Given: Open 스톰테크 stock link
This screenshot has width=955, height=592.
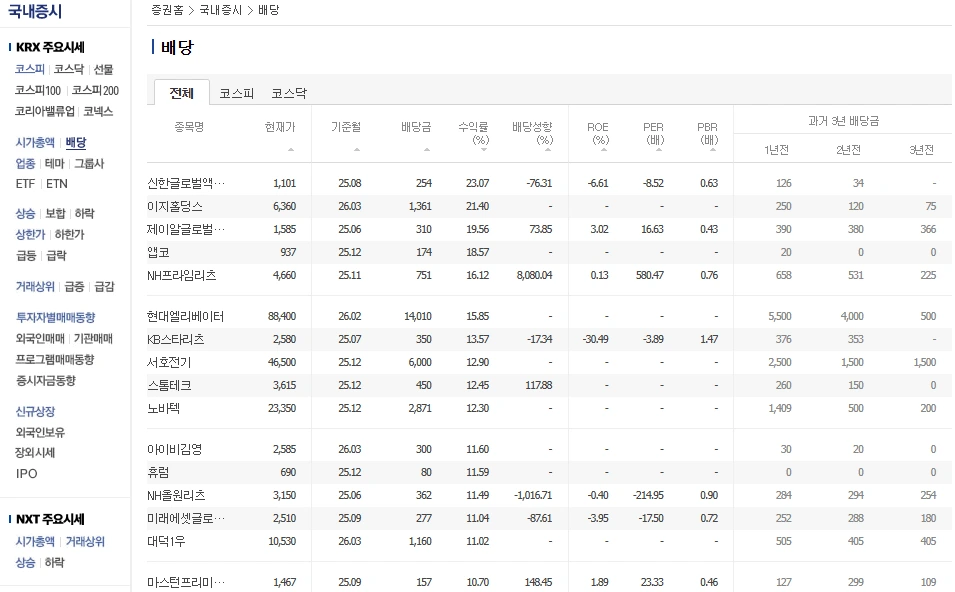Looking at the screenshot, I should pyautogui.click(x=169, y=386).
